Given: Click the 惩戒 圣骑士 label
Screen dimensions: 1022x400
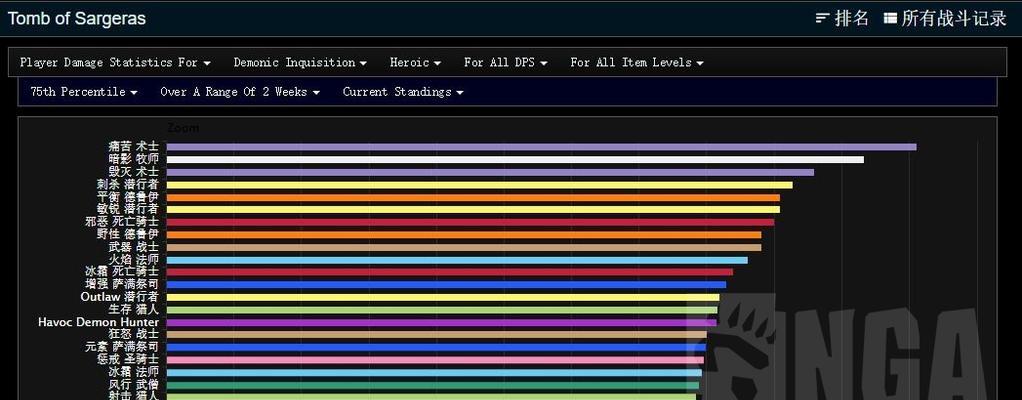Looking at the screenshot, I should coord(128,359).
